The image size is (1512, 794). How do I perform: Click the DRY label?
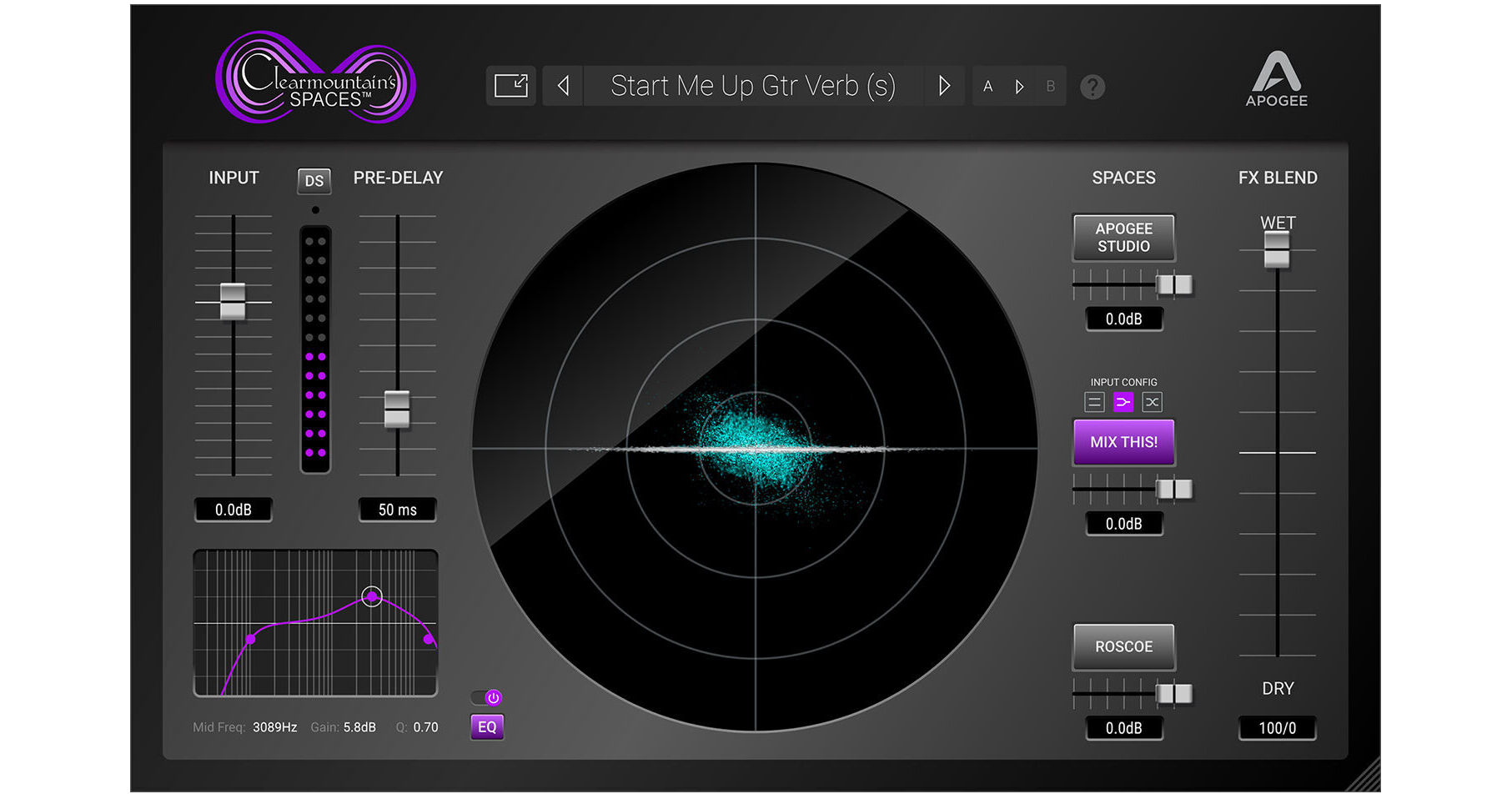pyautogui.click(x=1277, y=688)
